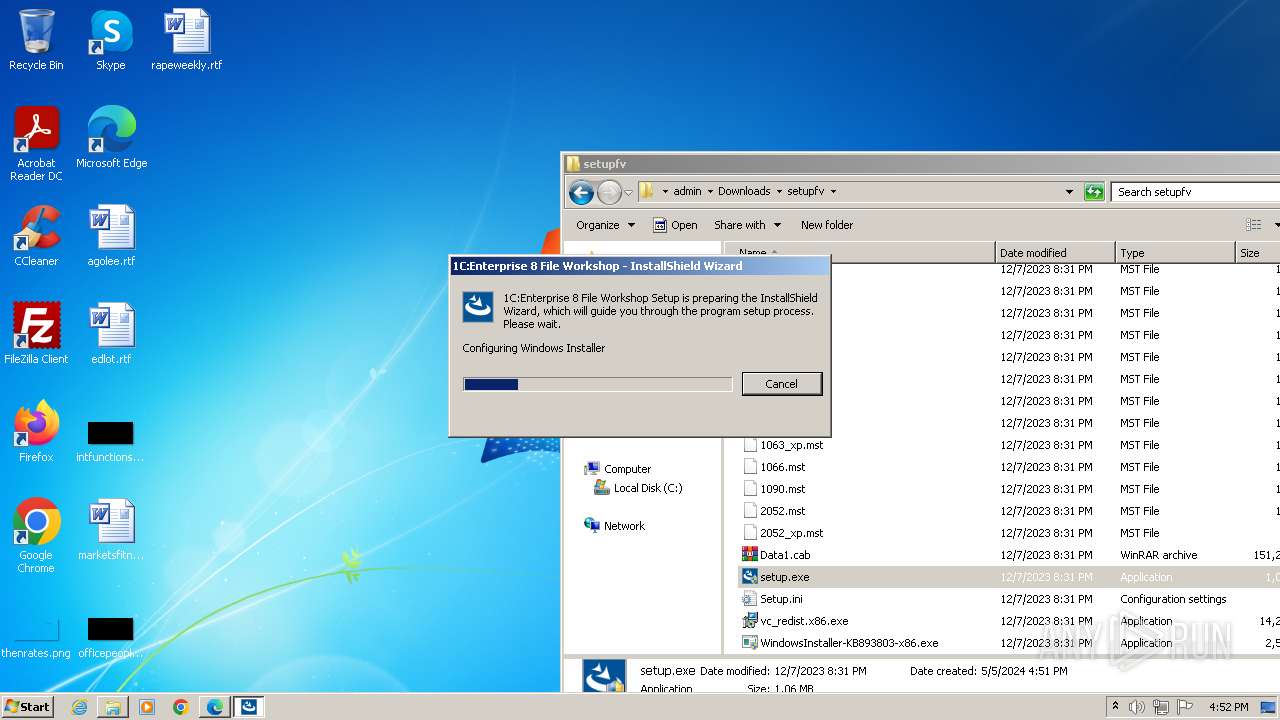Select the Acrobat Reader DC shortcut
The height and width of the screenshot is (720, 1280).
coord(36,144)
